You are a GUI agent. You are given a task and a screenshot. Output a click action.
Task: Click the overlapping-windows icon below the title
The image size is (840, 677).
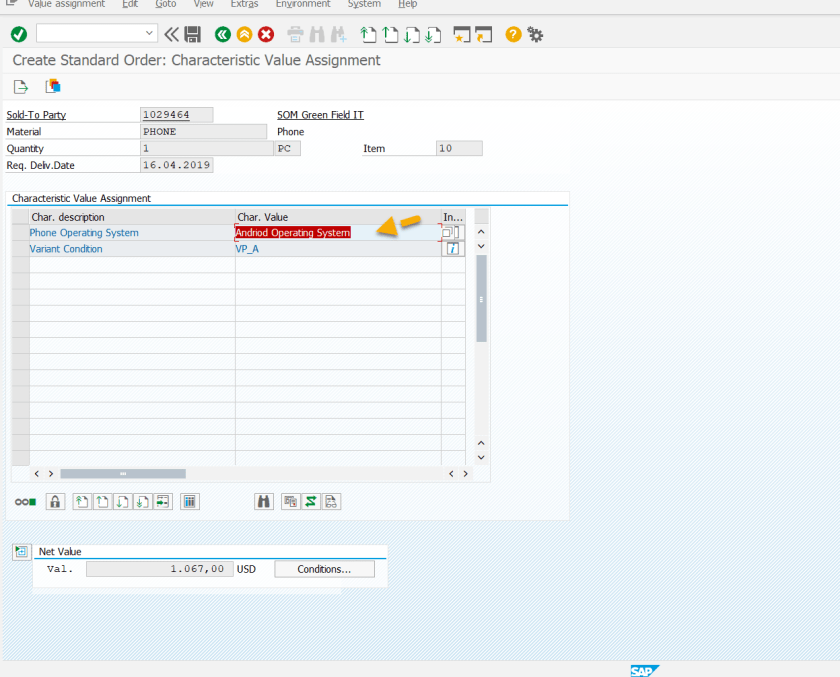pyautogui.click(x=52, y=86)
